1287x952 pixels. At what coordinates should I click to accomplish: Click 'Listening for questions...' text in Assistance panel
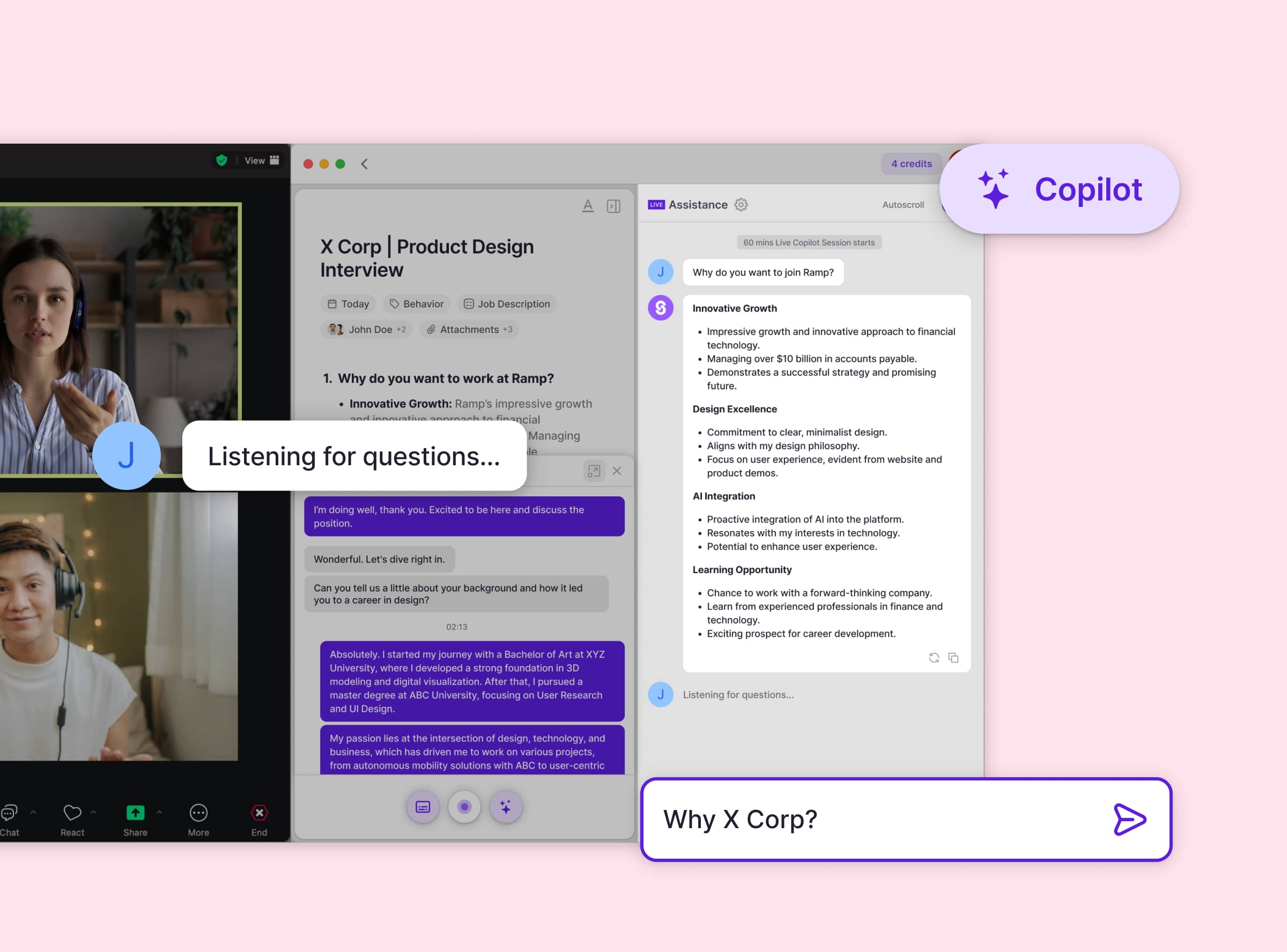[x=738, y=694]
